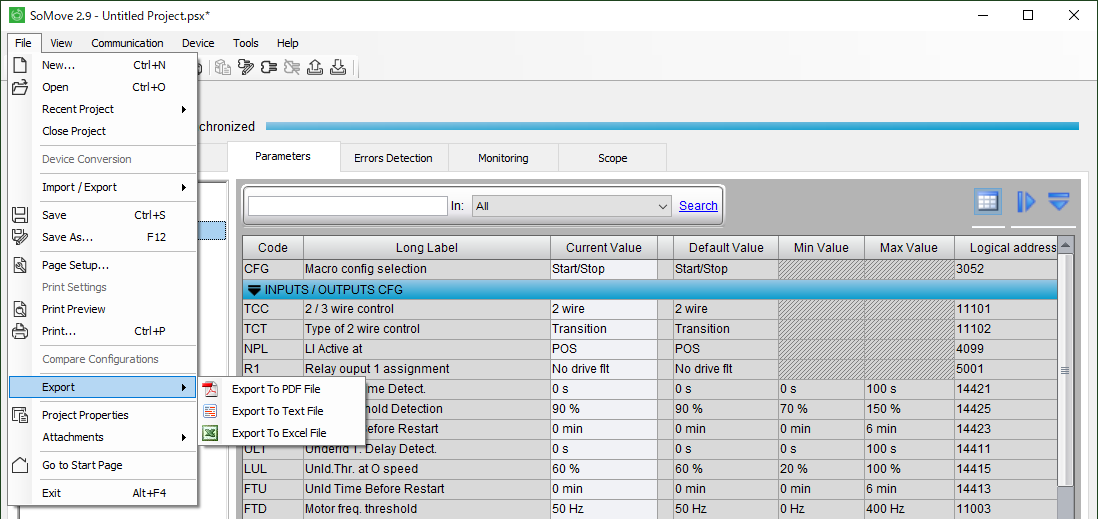Click the Page Setup icon
1098x519 pixels.
(20, 265)
